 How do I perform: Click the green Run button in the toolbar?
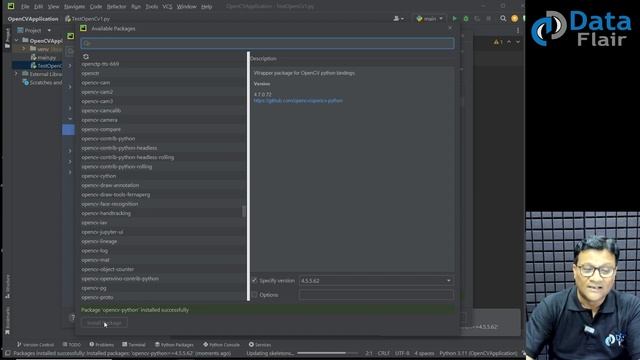tap(454, 18)
